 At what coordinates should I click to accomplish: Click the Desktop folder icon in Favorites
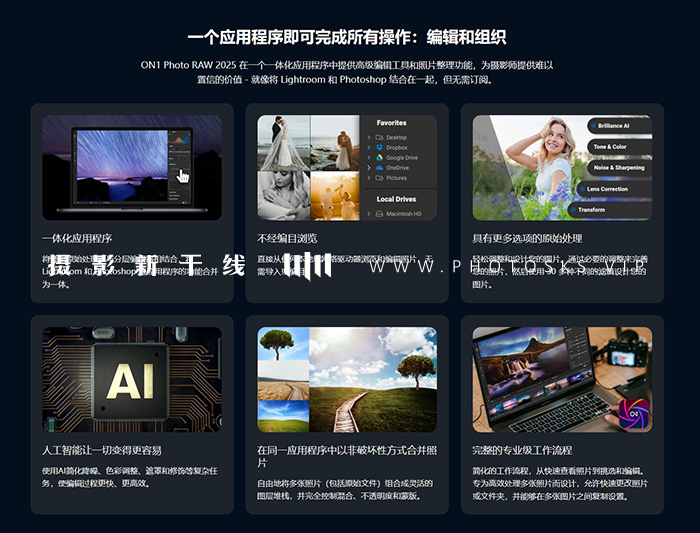pos(379,137)
